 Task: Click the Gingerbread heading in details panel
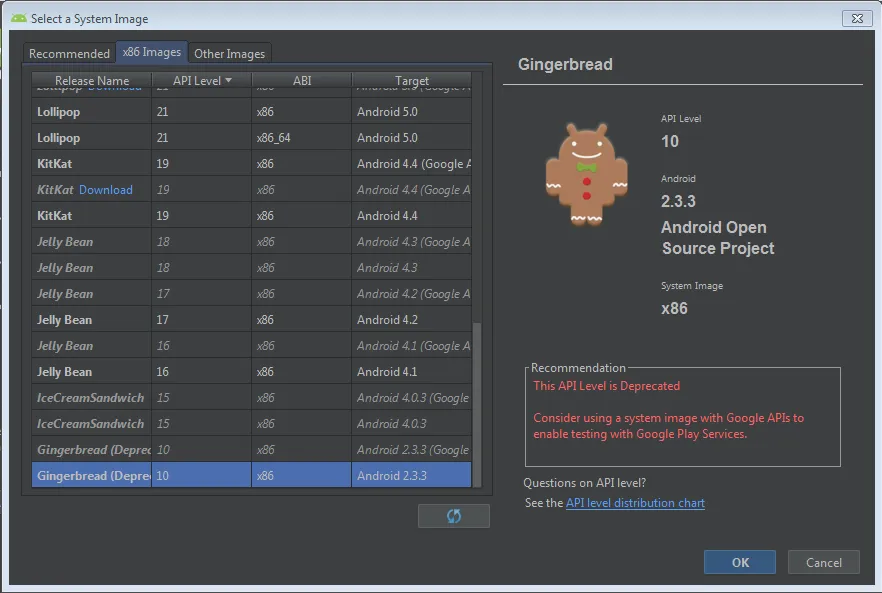tap(565, 64)
